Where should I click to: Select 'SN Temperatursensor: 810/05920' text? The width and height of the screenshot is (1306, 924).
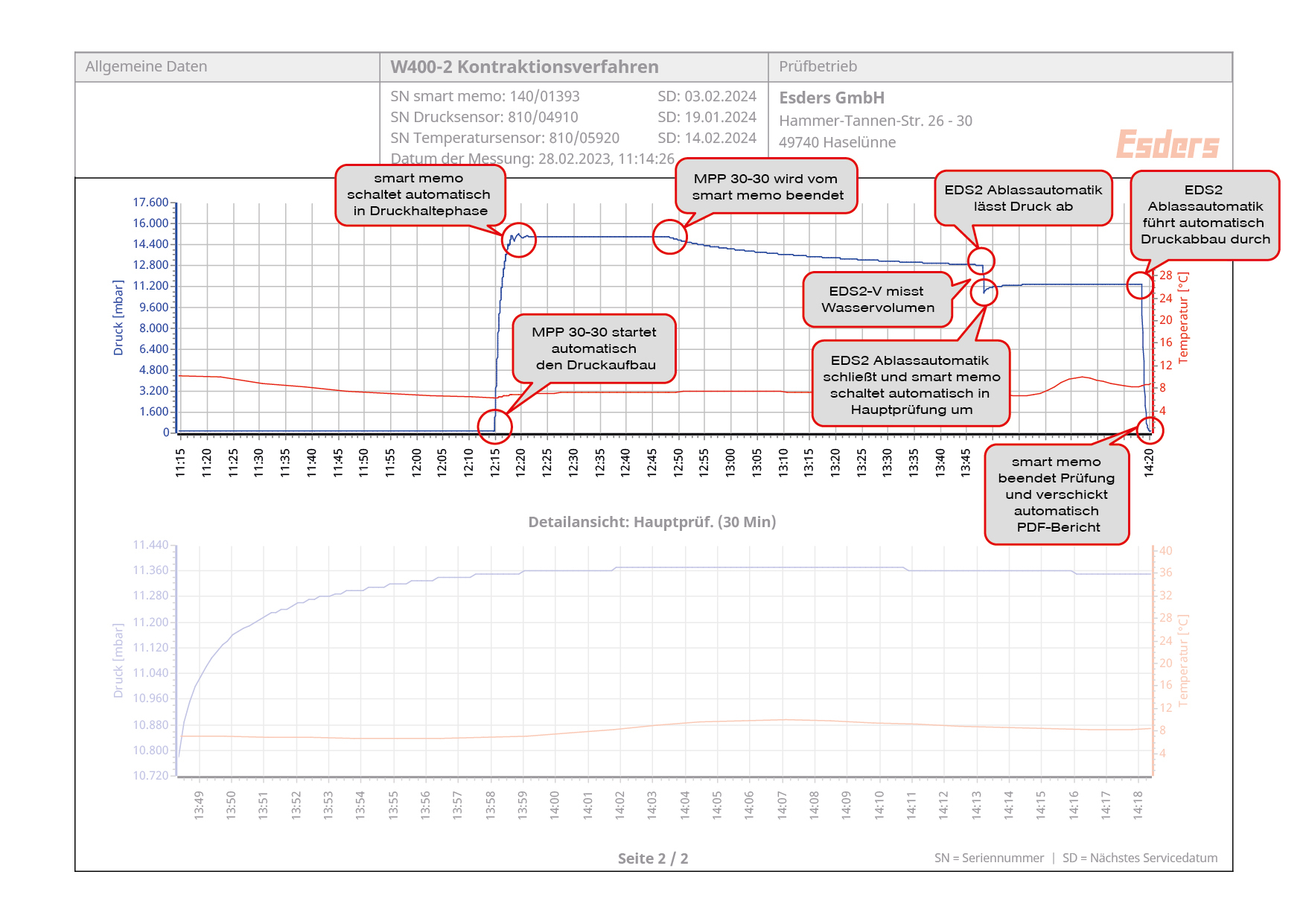(505, 138)
